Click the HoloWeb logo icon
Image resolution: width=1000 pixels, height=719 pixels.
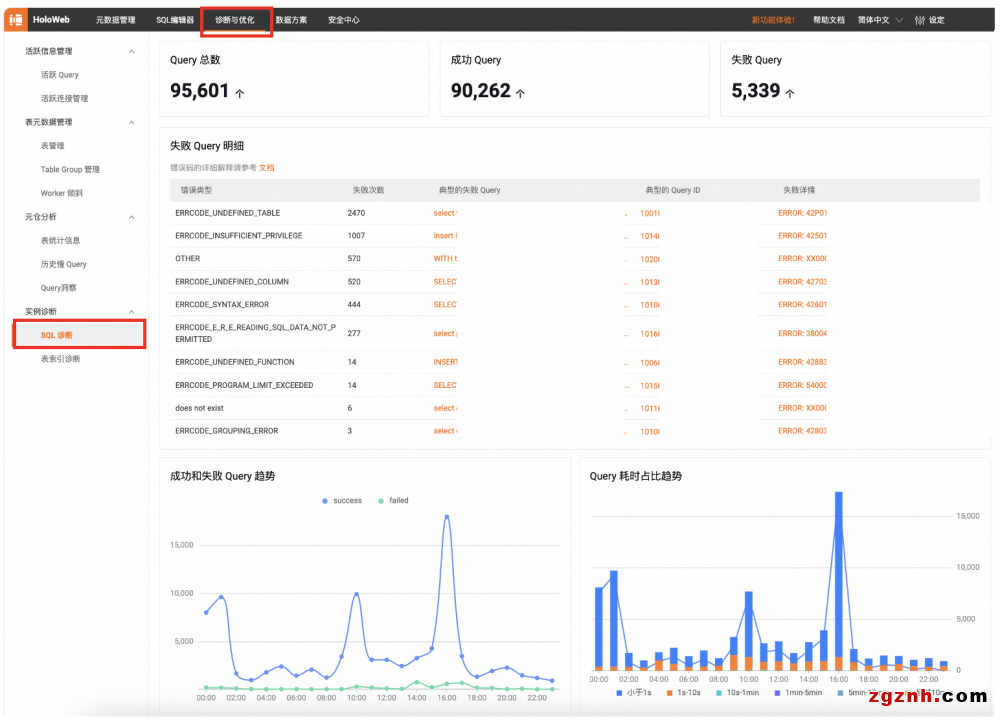pos(16,20)
